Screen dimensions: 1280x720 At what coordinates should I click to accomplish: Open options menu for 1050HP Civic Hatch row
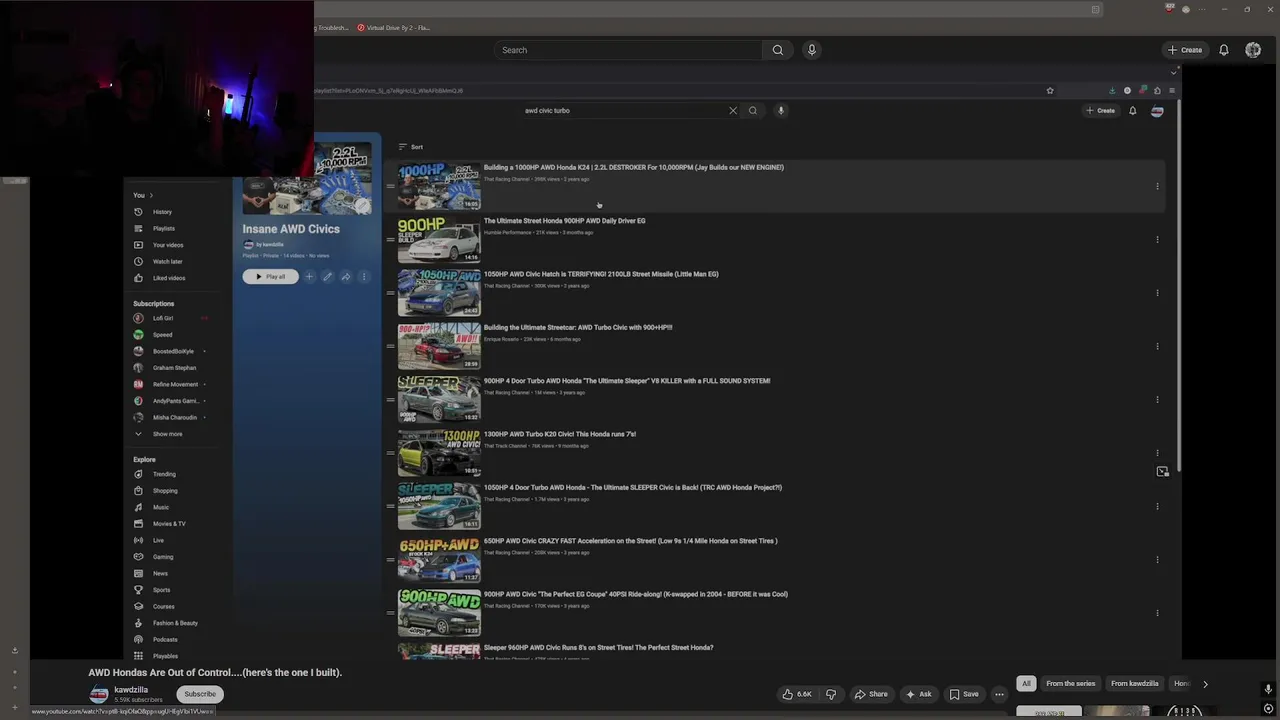click(1157, 293)
